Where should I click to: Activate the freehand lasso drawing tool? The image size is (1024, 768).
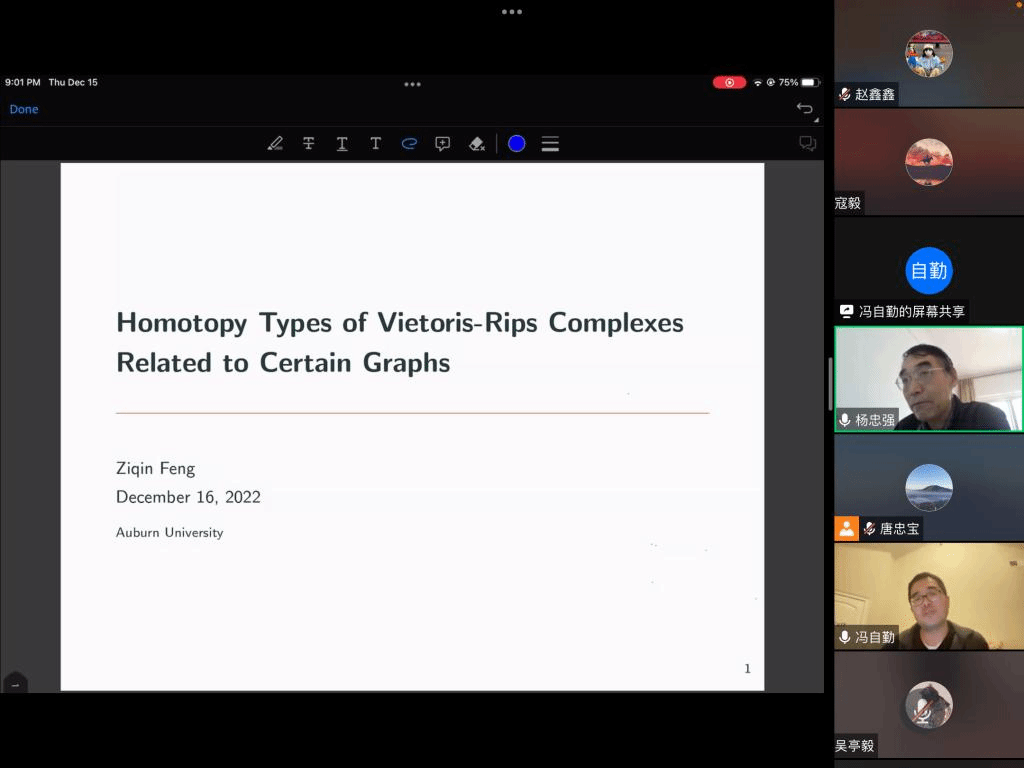pos(409,144)
